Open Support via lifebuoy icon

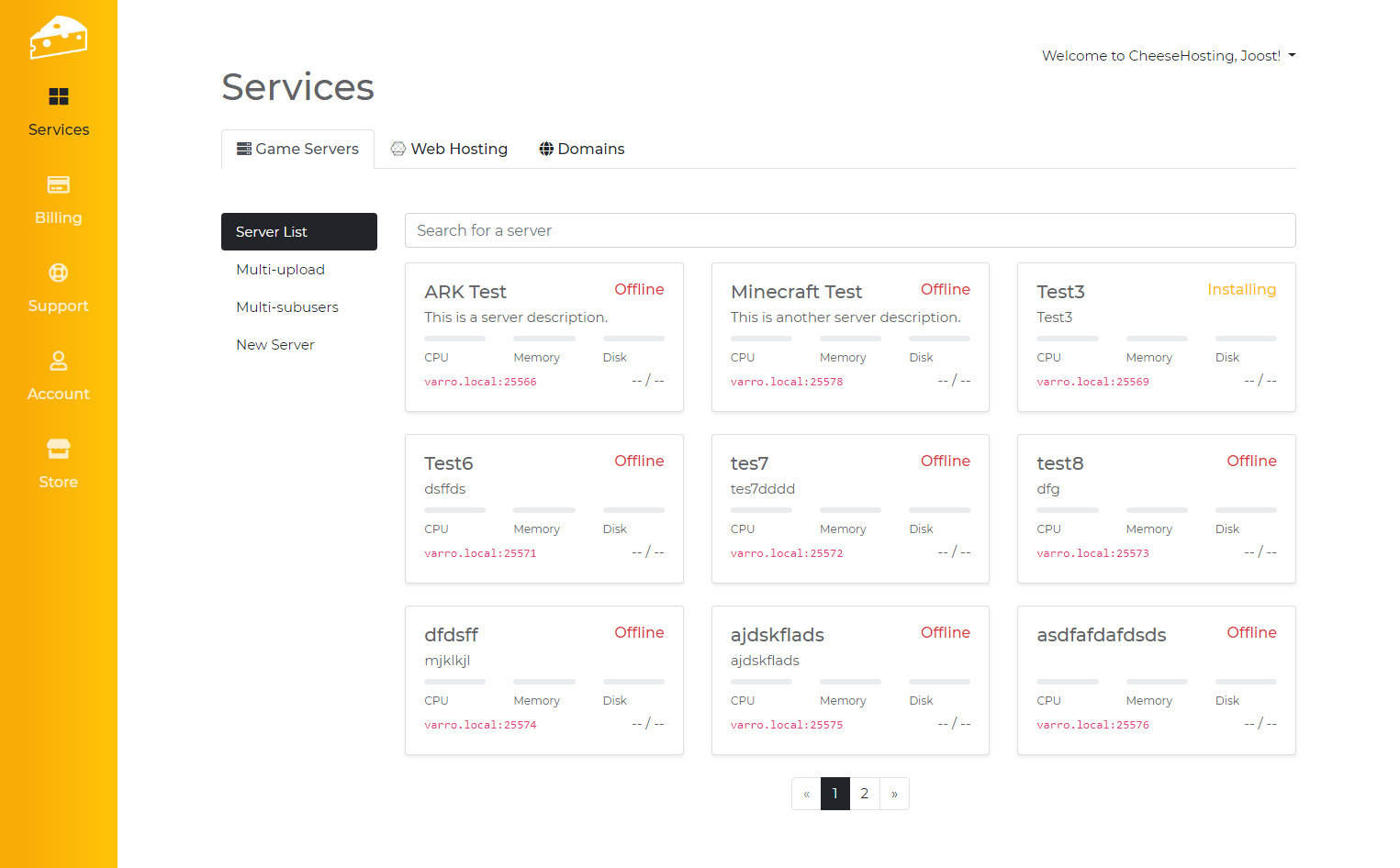59,273
